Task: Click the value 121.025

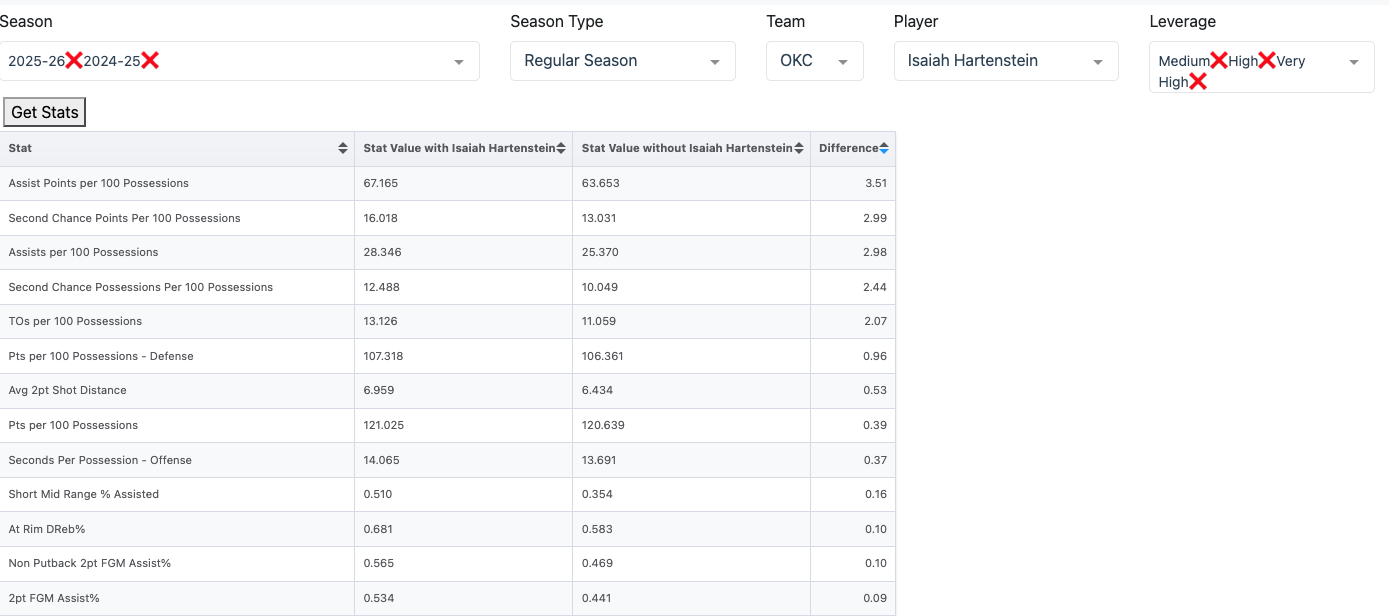Action: pyautogui.click(x=384, y=425)
